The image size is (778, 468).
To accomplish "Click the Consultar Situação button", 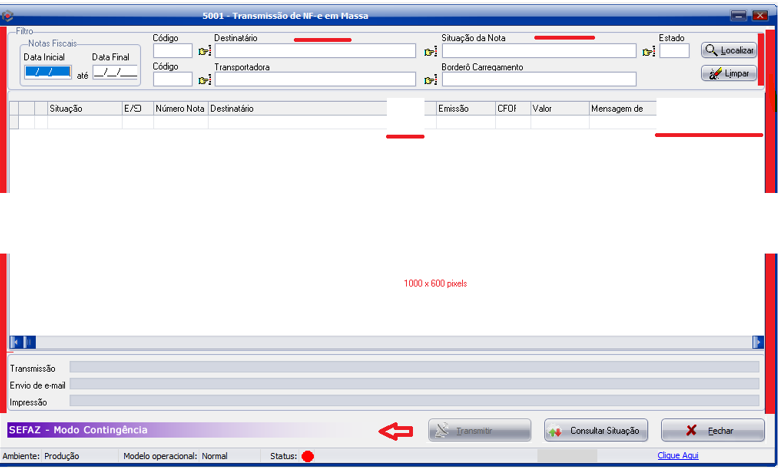I will click(596, 431).
